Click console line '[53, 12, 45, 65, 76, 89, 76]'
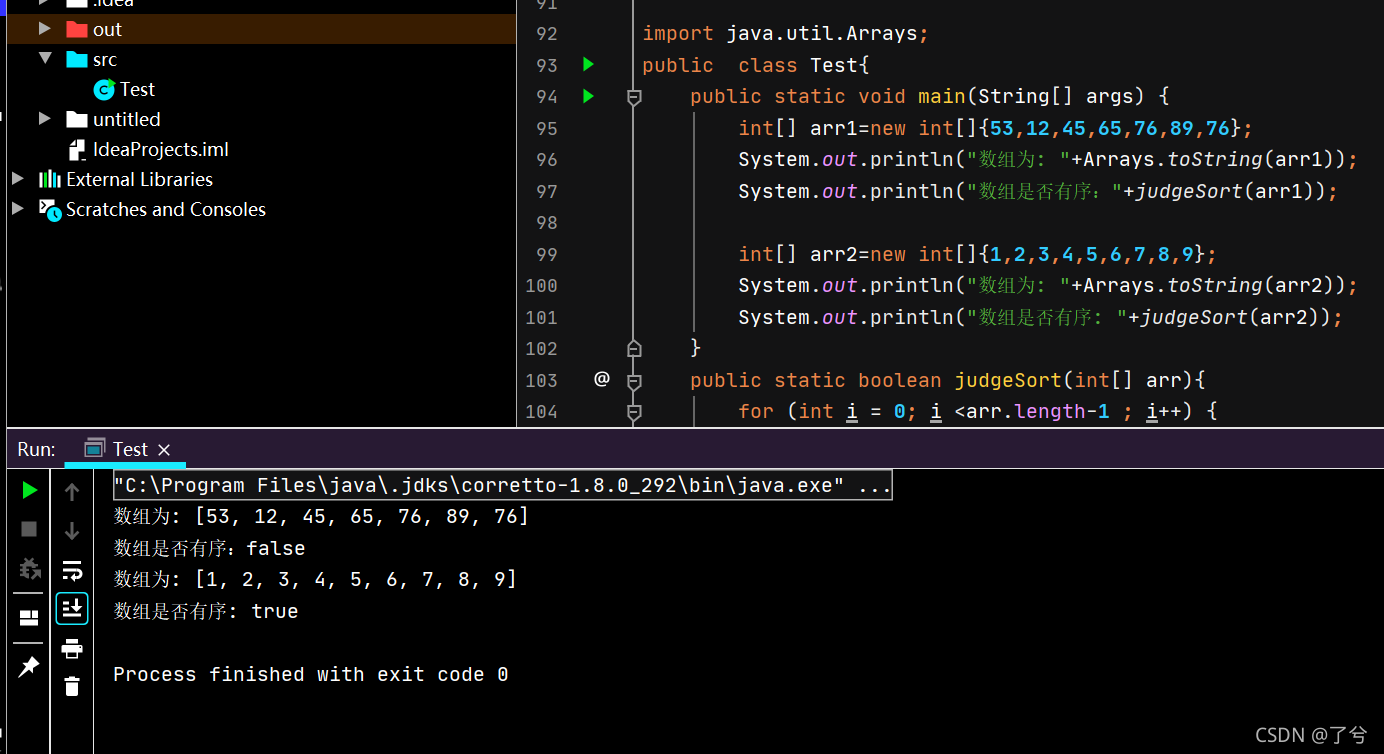The width and height of the screenshot is (1384, 754). 361,517
